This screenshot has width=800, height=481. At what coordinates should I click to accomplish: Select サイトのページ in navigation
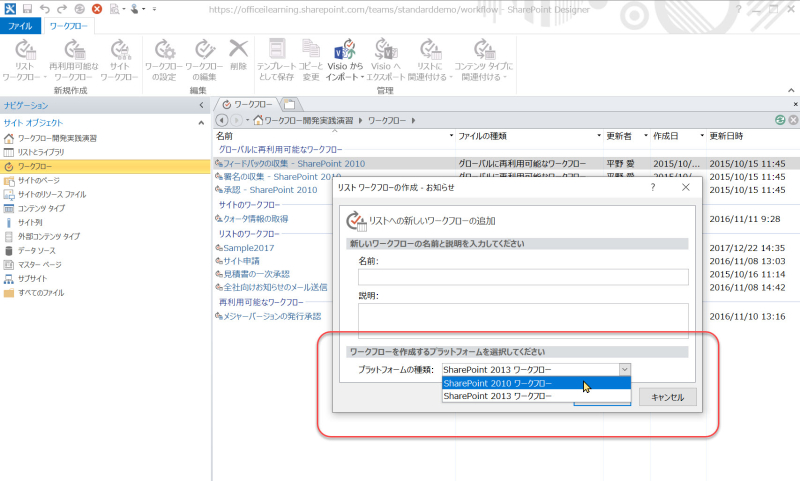(x=39, y=180)
